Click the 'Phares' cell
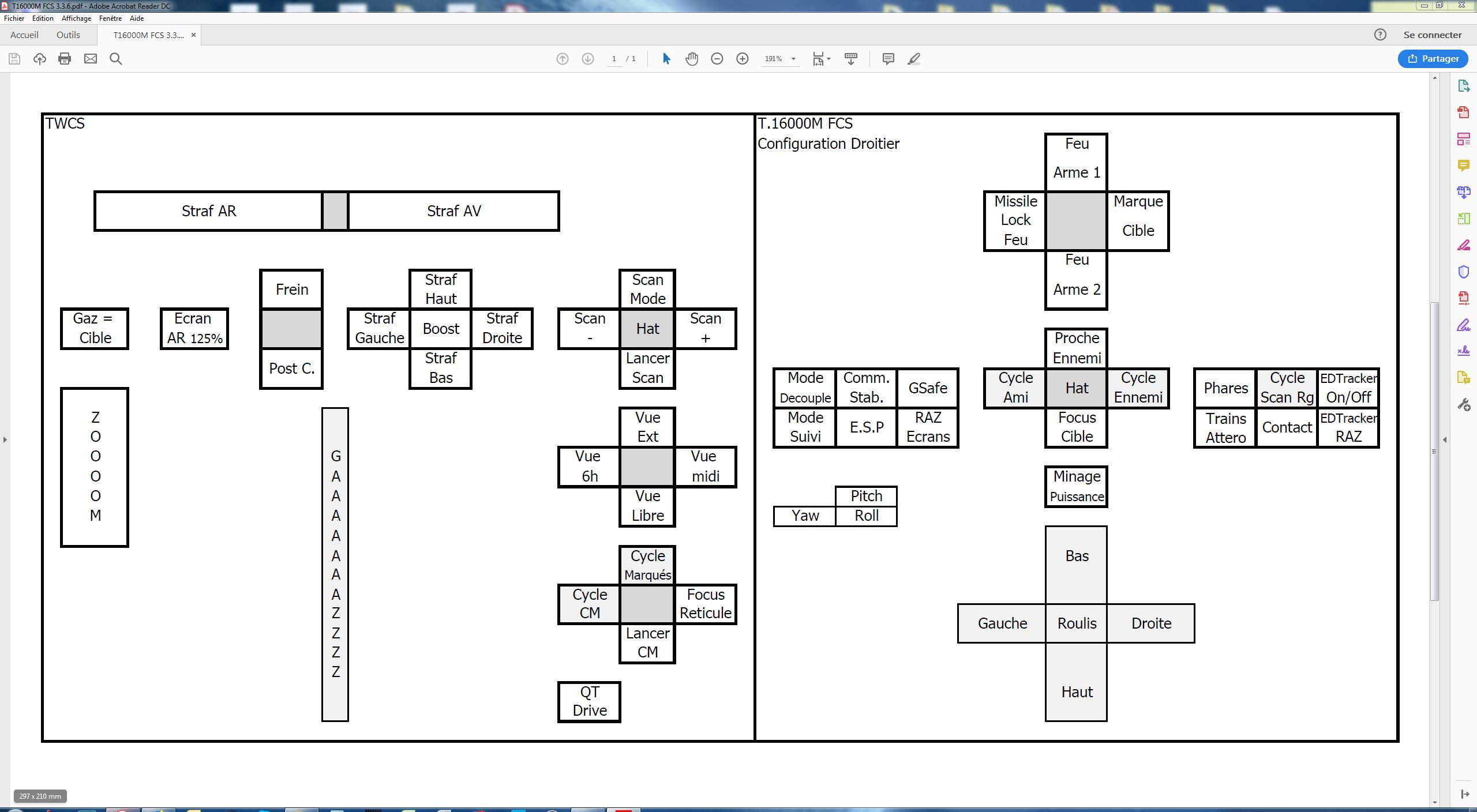 (x=1225, y=388)
